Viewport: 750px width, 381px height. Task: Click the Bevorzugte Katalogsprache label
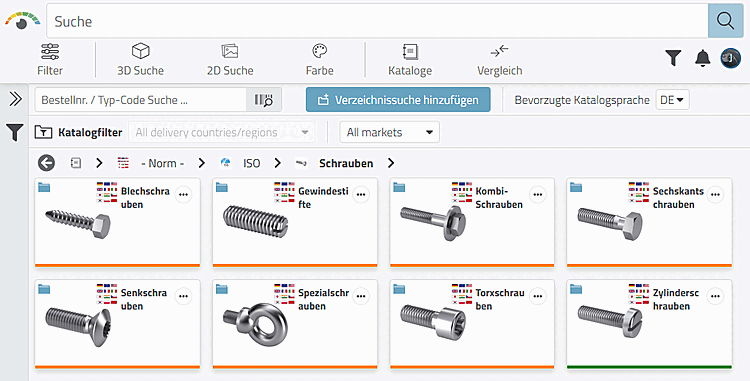click(x=582, y=100)
